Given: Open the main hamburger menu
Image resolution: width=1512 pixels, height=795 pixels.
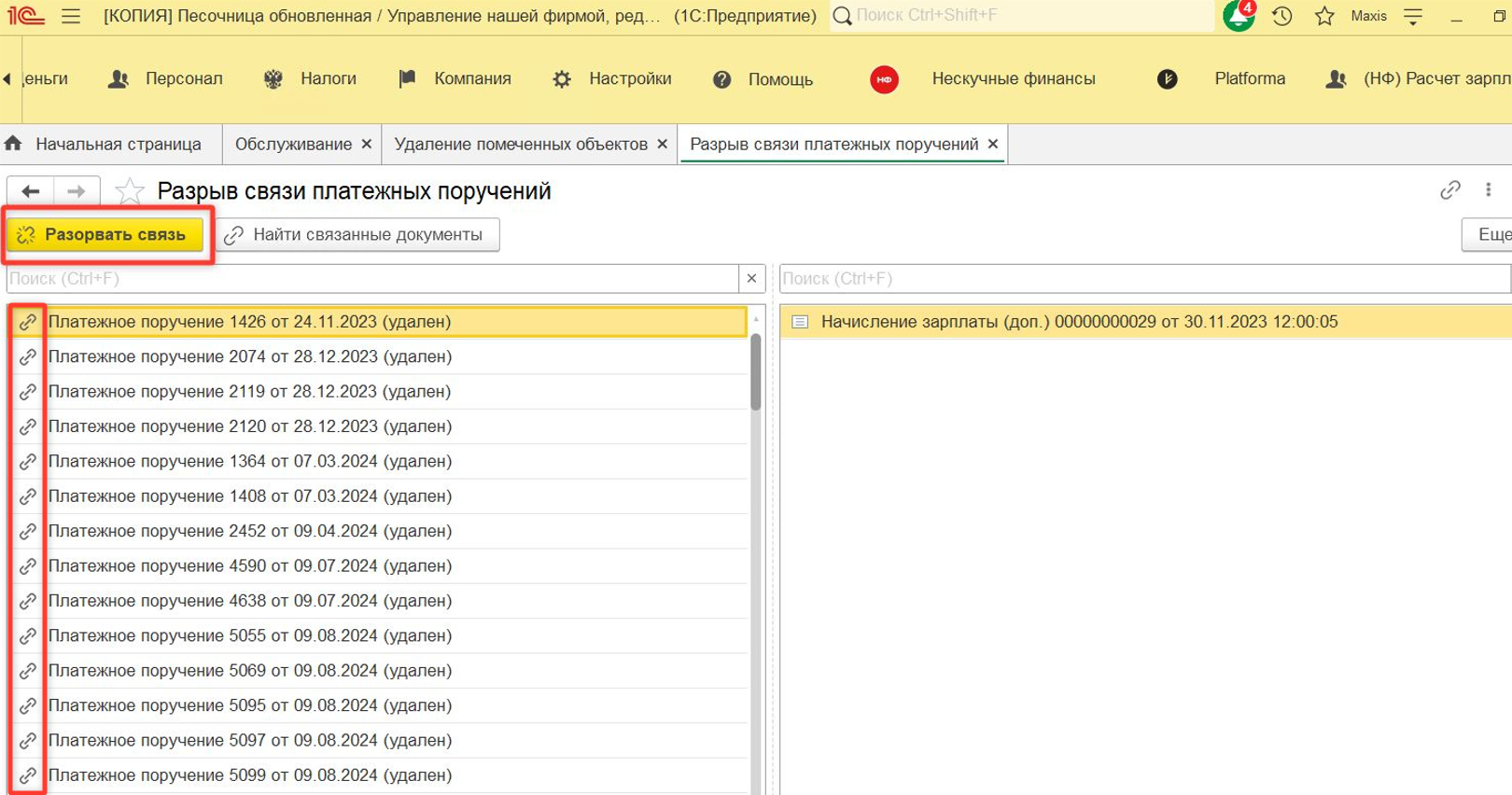Looking at the screenshot, I should pos(71,16).
